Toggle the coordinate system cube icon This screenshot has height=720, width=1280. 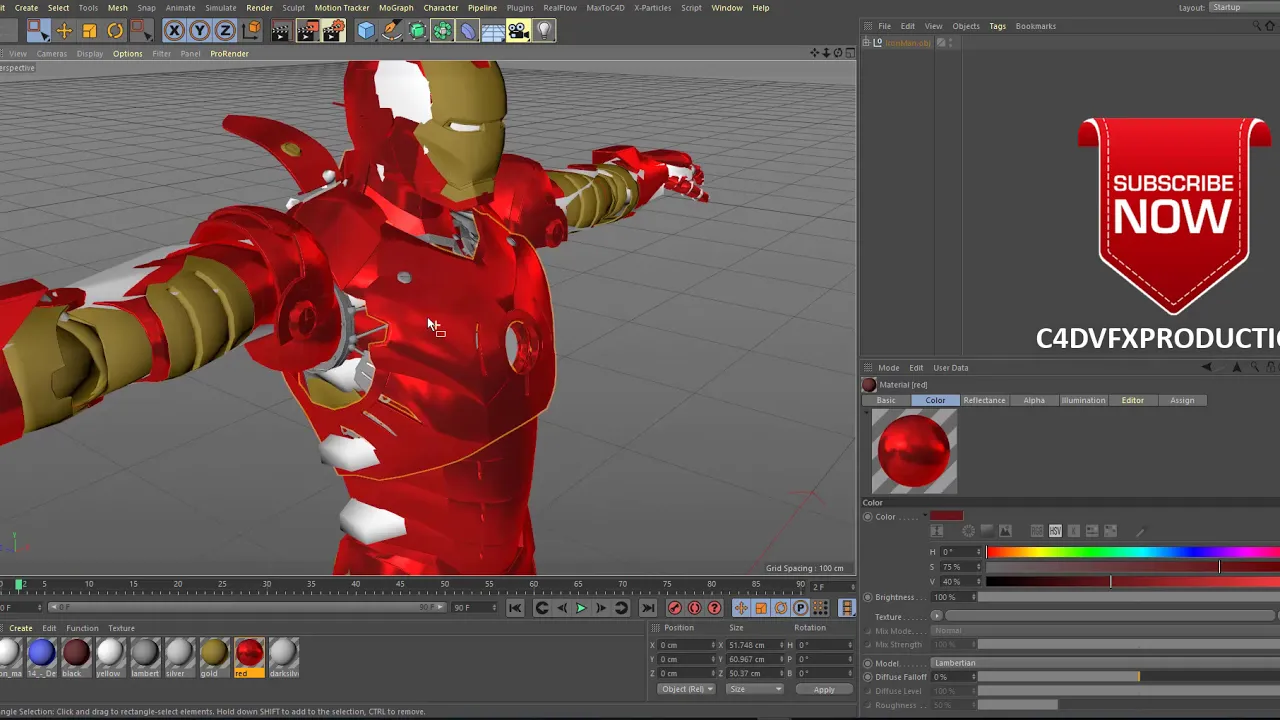251,31
